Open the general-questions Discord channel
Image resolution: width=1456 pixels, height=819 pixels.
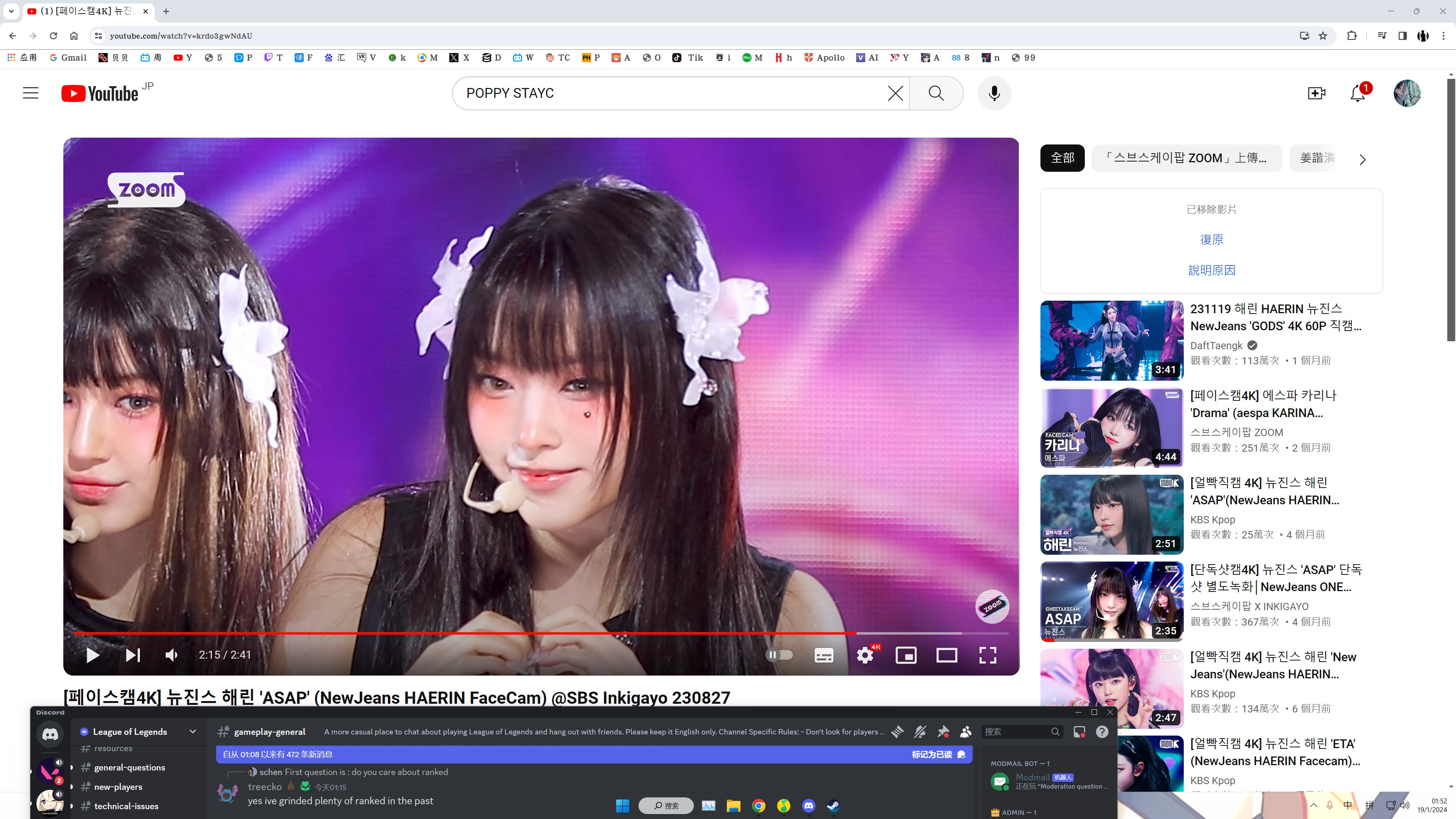click(x=129, y=767)
